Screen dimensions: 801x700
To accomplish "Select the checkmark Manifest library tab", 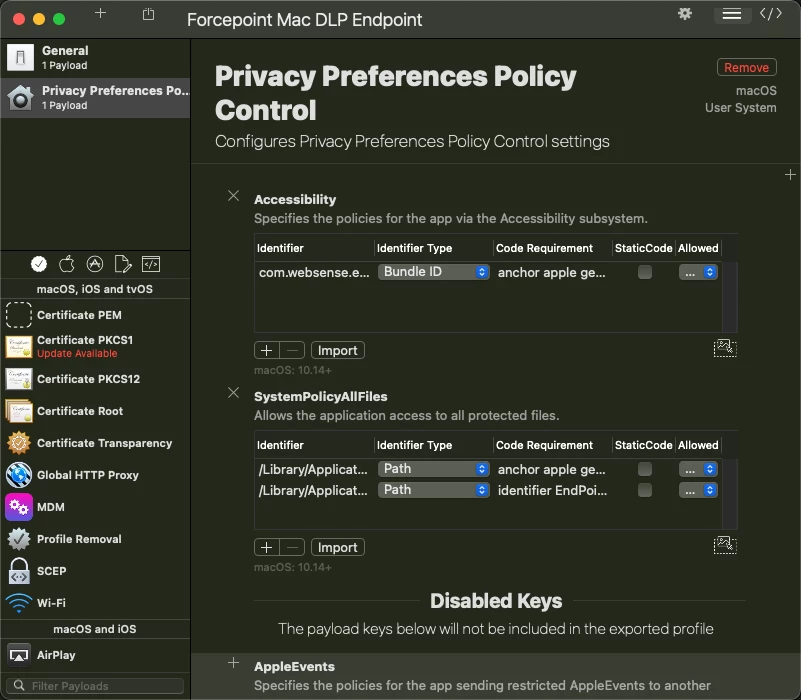I will (x=39, y=264).
